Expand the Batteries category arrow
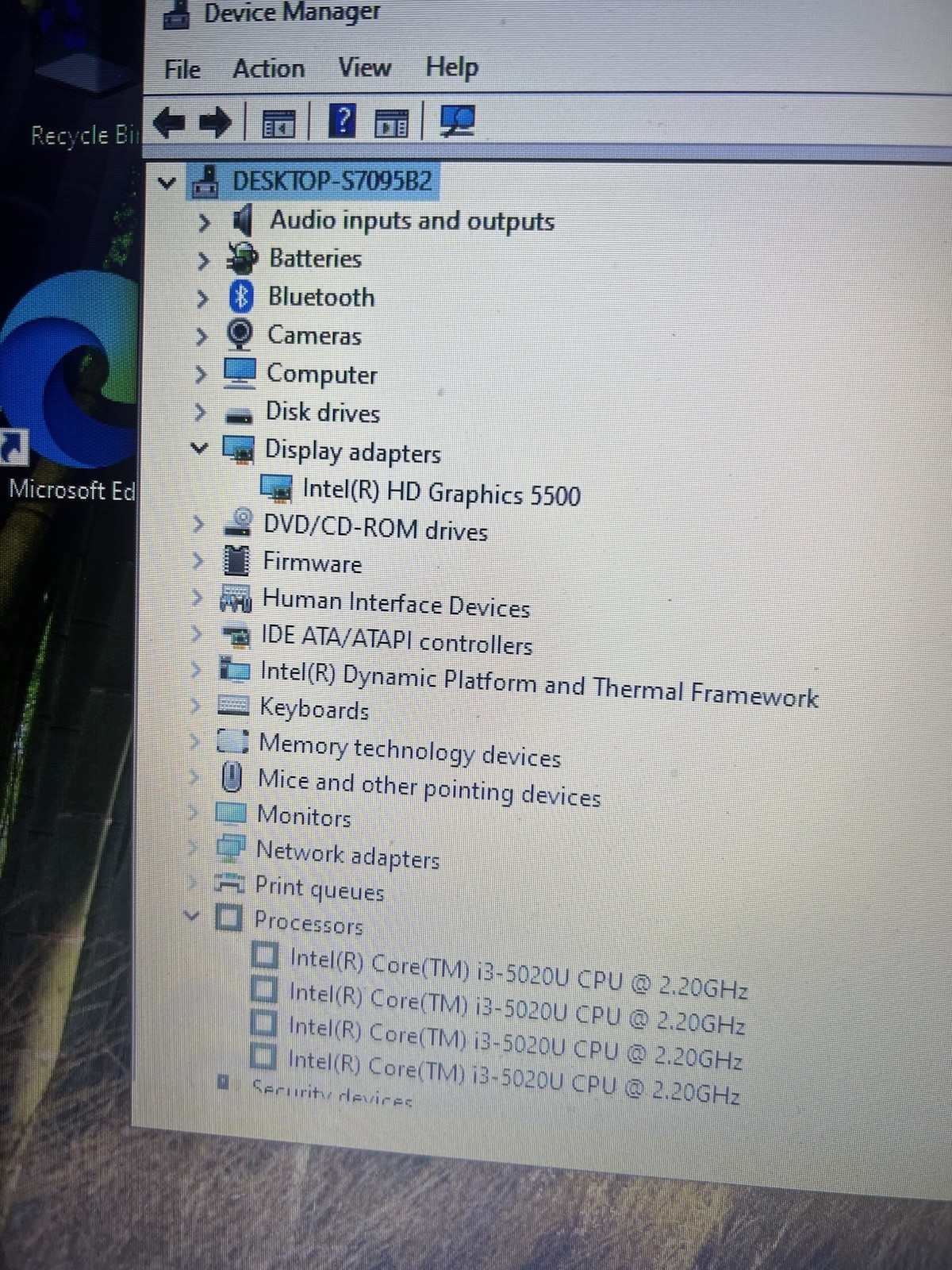952x1270 pixels. click(x=203, y=260)
